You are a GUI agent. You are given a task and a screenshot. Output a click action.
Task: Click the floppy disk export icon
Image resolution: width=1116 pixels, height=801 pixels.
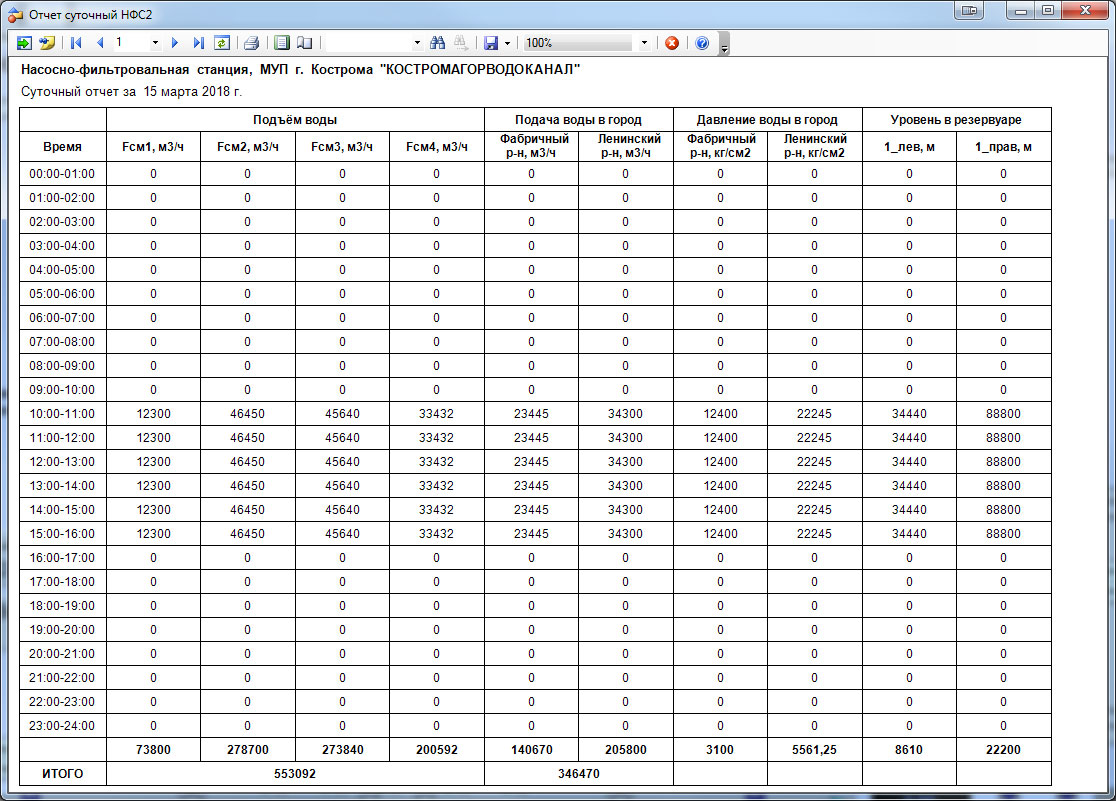coord(491,43)
